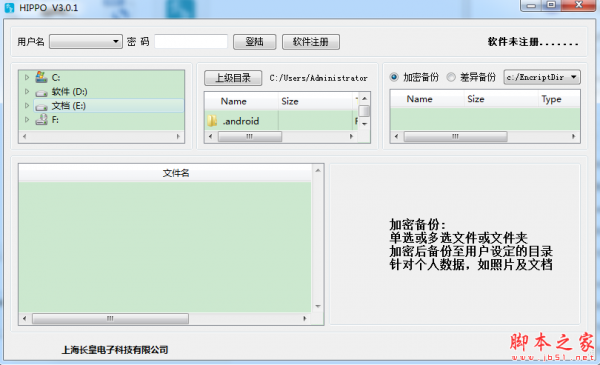Maximize the HIPPO window
The image size is (600, 365).
point(551,5)
